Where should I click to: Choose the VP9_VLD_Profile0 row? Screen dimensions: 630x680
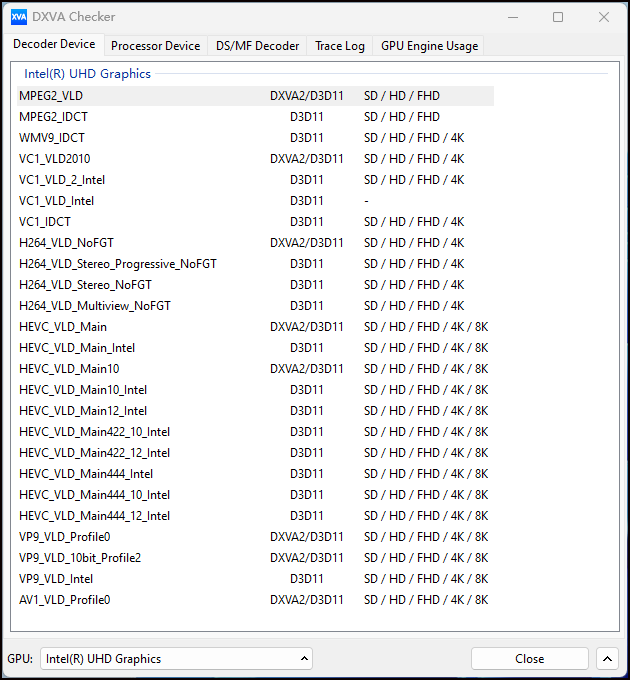(255, 537)
